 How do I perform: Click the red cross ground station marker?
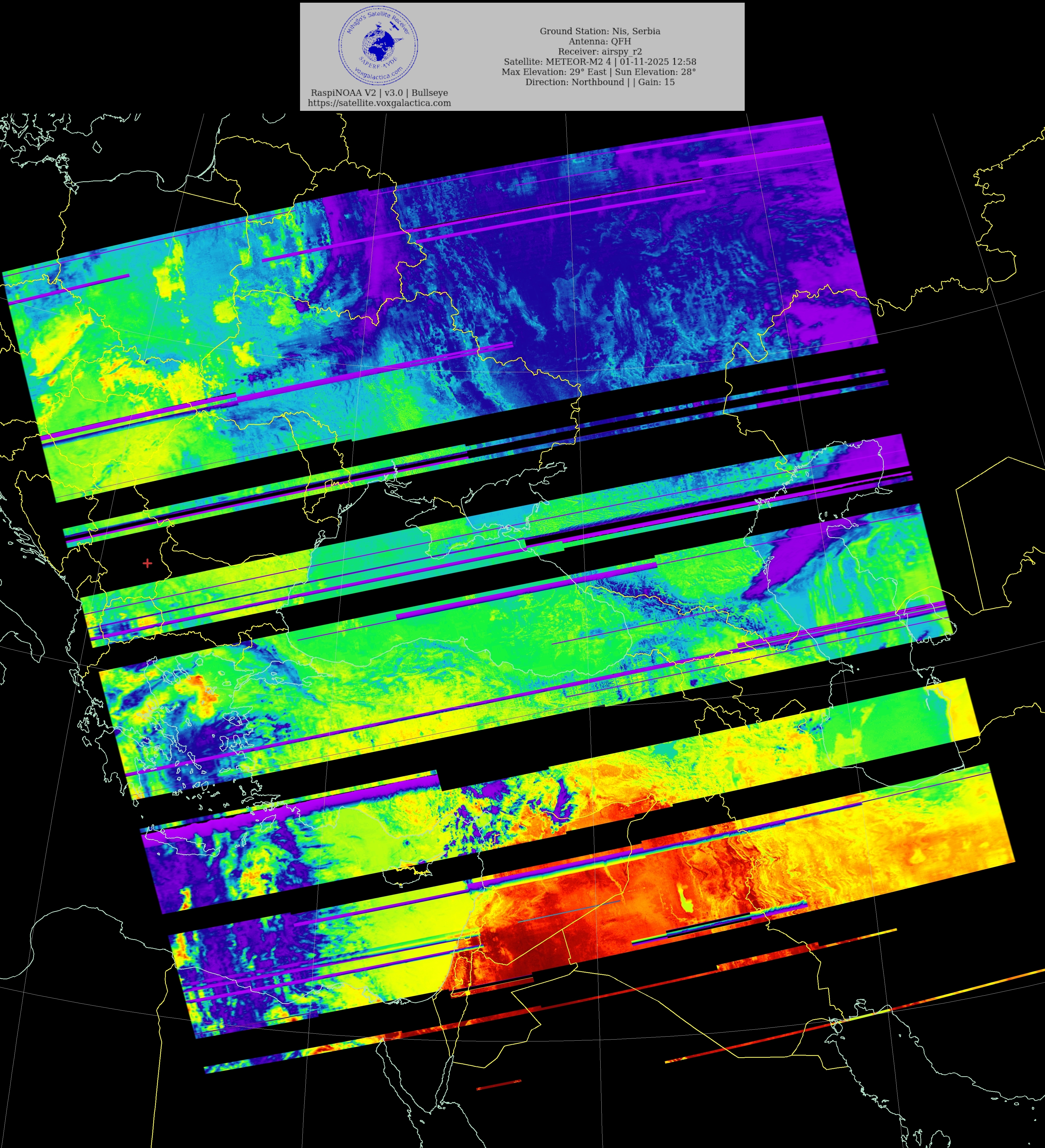(147, 563)
